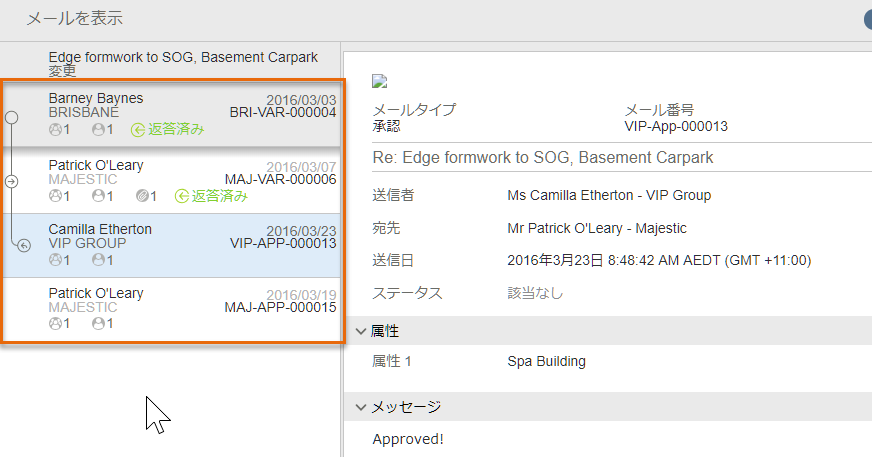This screenshot has width=872, height=457.
Task: Click recipient Mr Patrick O'Leary - Majestic
Action: tap(597, 228)
